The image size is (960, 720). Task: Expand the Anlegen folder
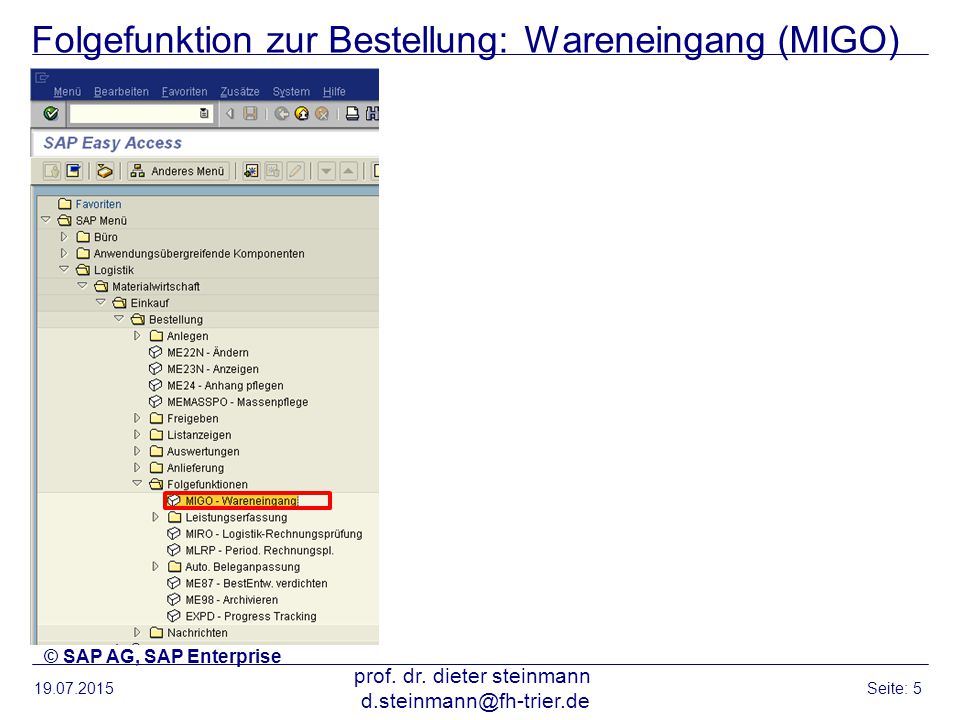(137, 336)
